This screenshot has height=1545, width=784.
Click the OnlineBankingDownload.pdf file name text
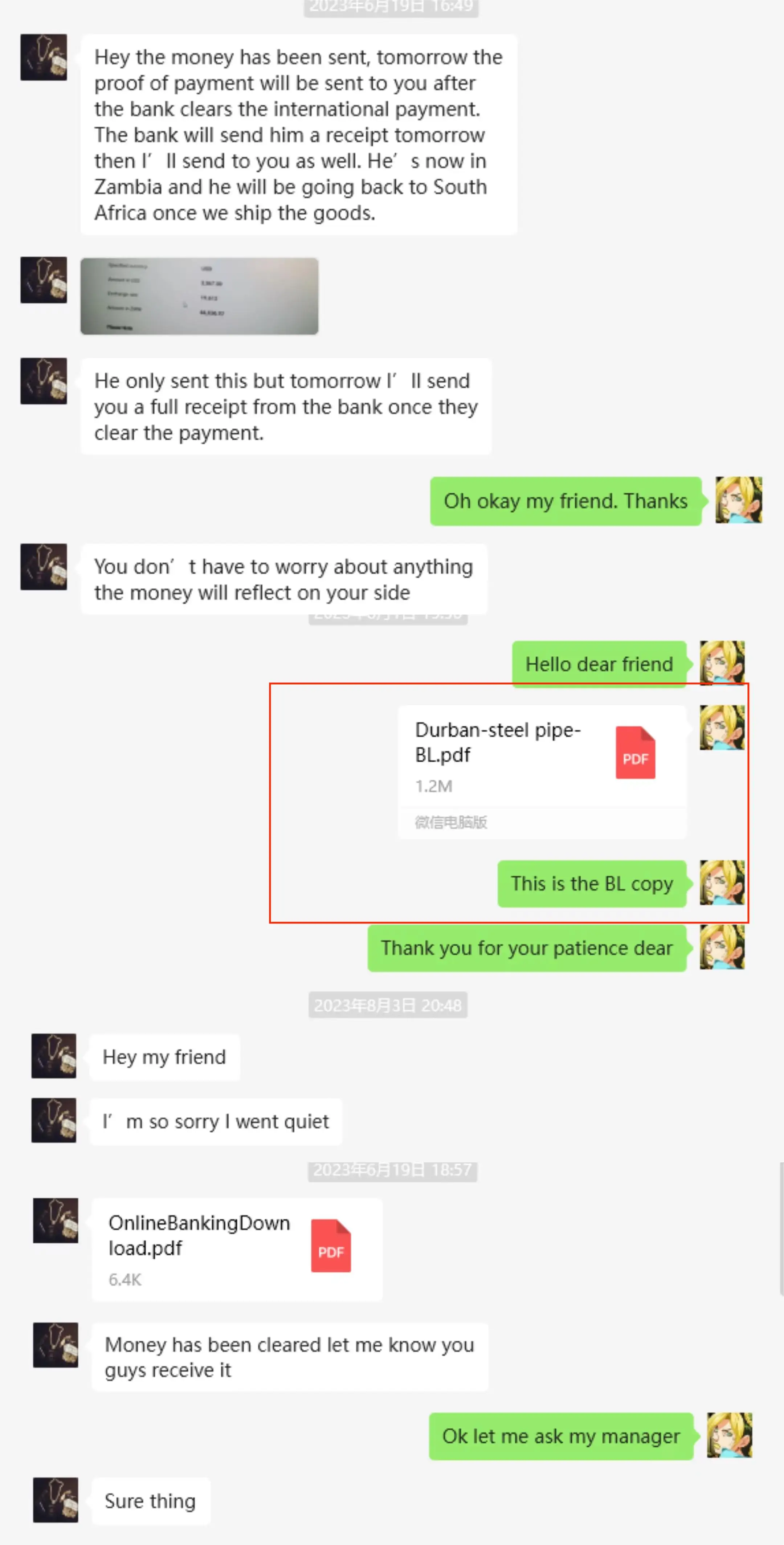(x=199, y=1235)
